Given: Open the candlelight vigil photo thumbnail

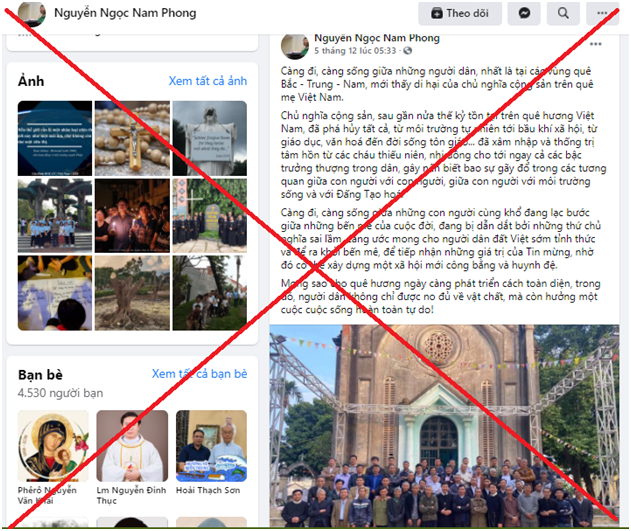Looking at the screenshot, I should click(132, 216).
